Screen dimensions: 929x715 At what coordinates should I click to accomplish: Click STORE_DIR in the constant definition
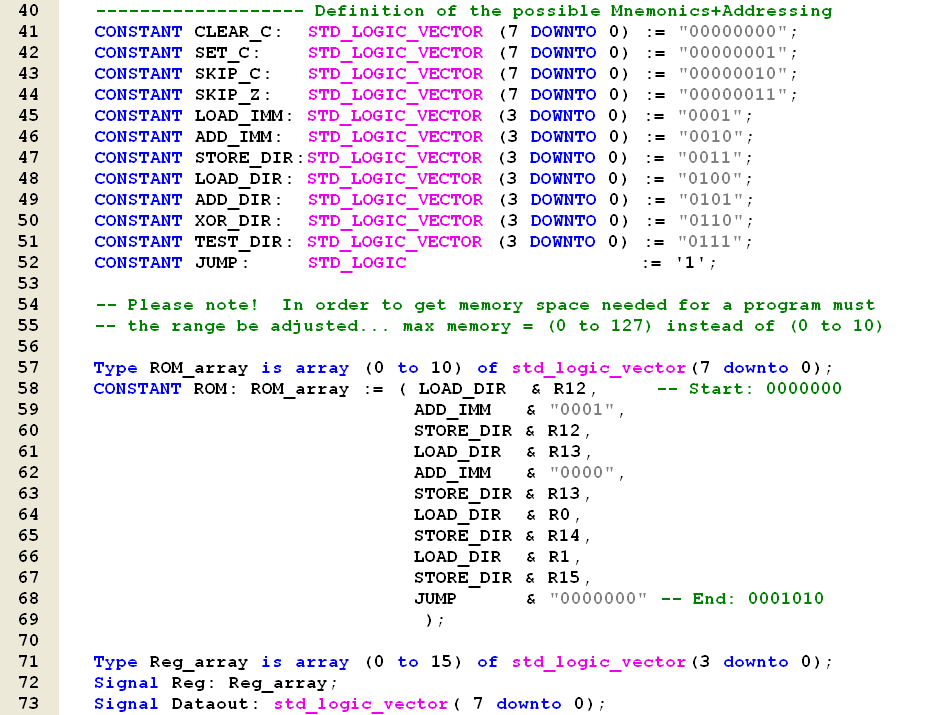click(244, 158)
